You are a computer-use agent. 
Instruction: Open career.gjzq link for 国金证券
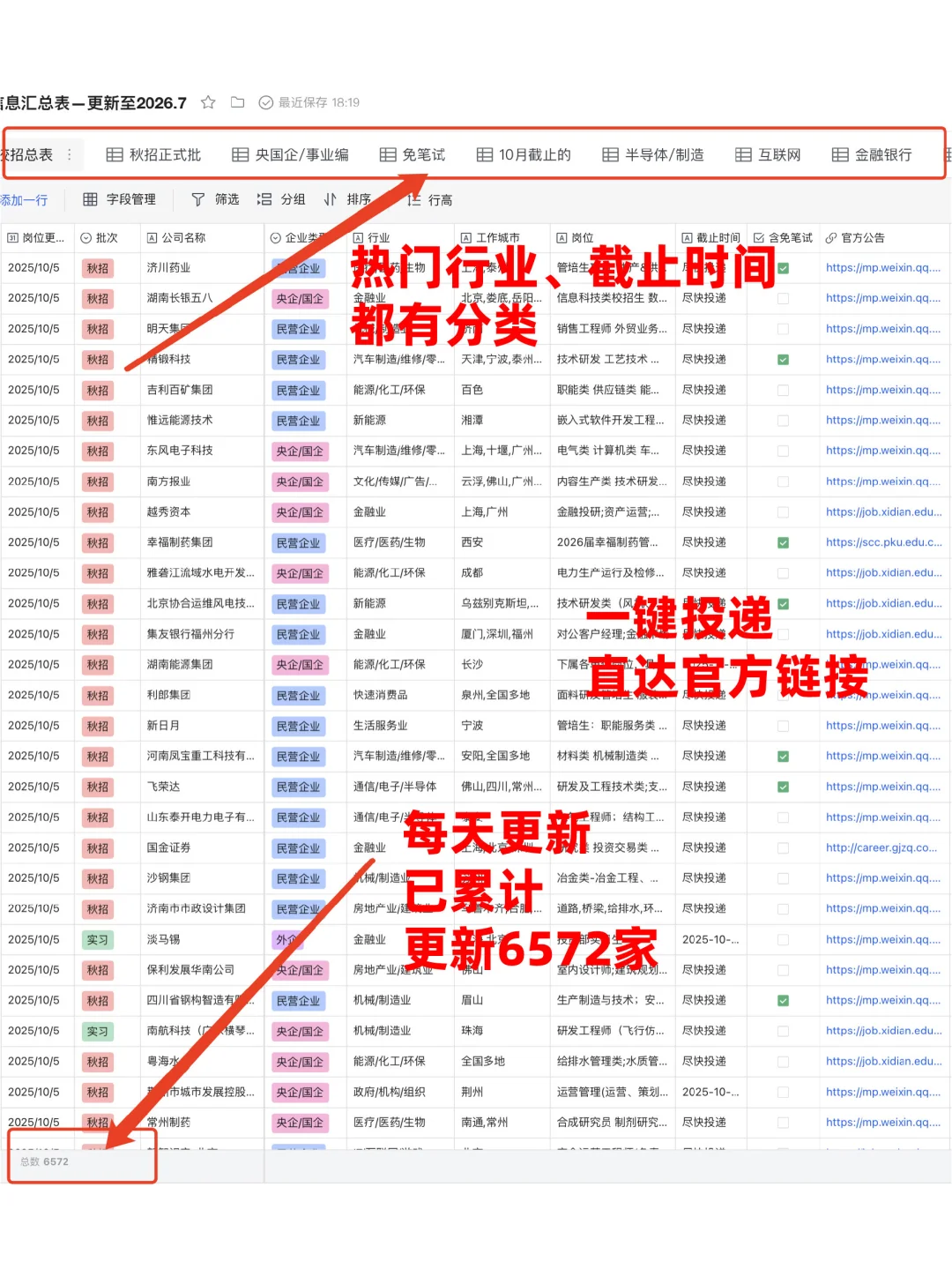coord(881,847)
